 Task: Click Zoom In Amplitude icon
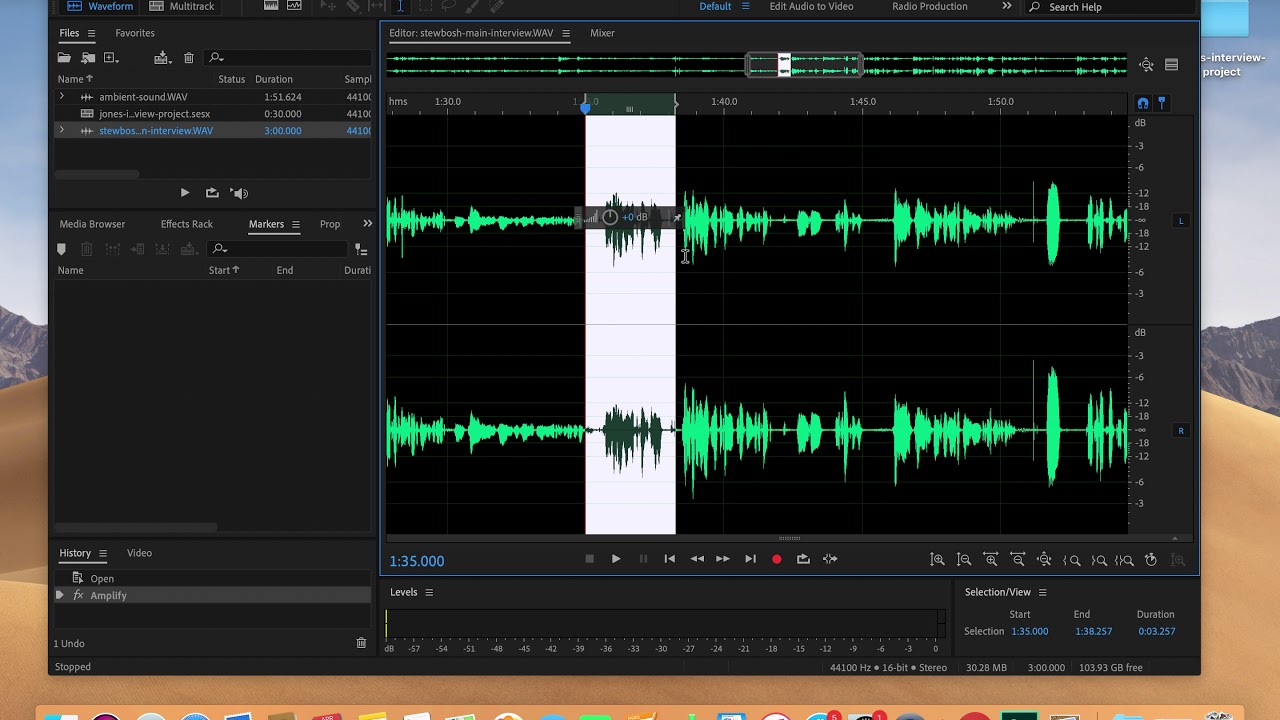[937, 560]
